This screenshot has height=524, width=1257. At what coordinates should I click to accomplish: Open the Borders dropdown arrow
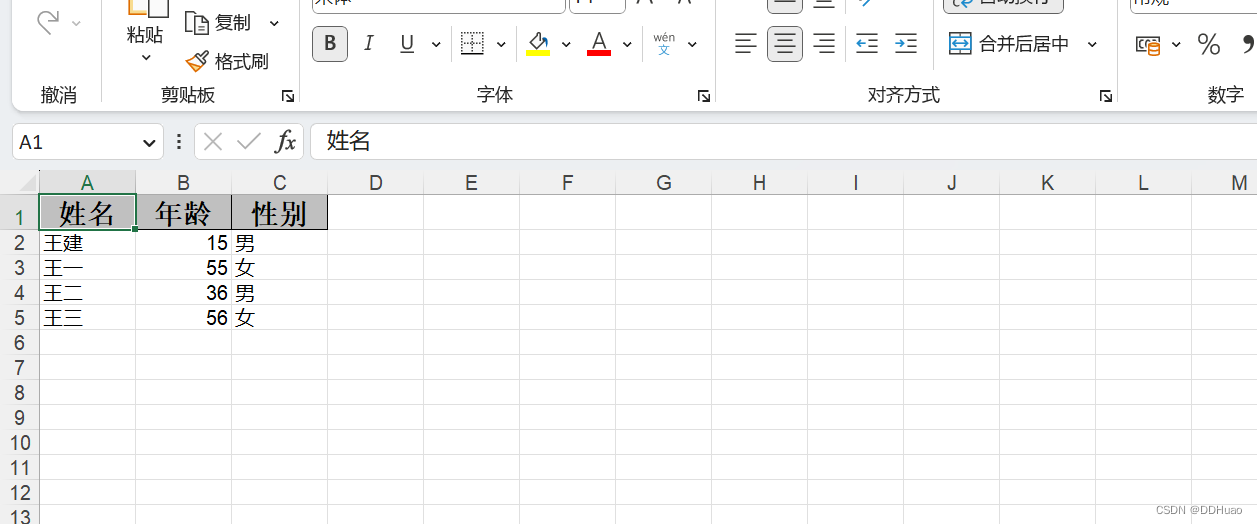[x=500, y=44]
